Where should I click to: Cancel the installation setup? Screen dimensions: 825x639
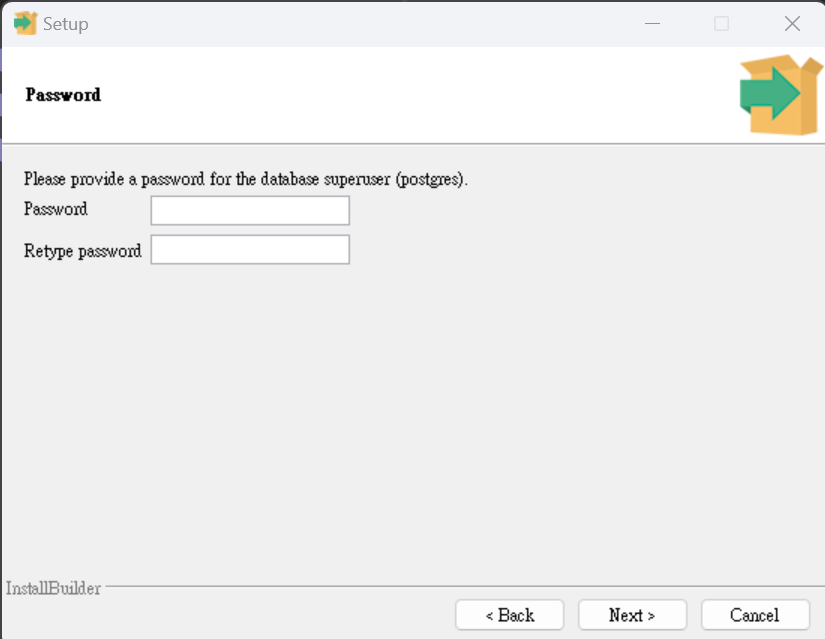[755, 615]
